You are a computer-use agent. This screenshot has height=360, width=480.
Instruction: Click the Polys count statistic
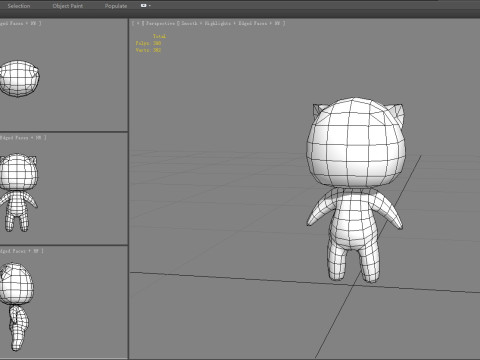tap(148, 43)
